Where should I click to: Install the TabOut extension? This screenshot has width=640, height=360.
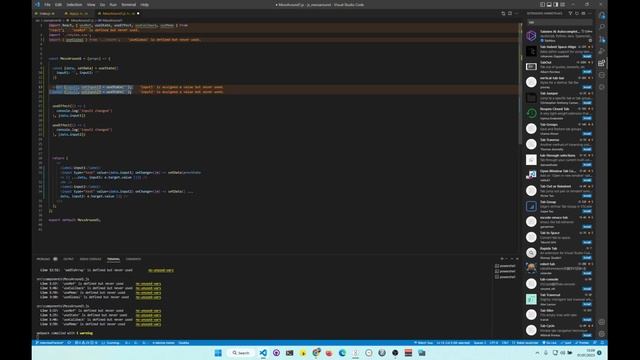(x=587, y=72)
